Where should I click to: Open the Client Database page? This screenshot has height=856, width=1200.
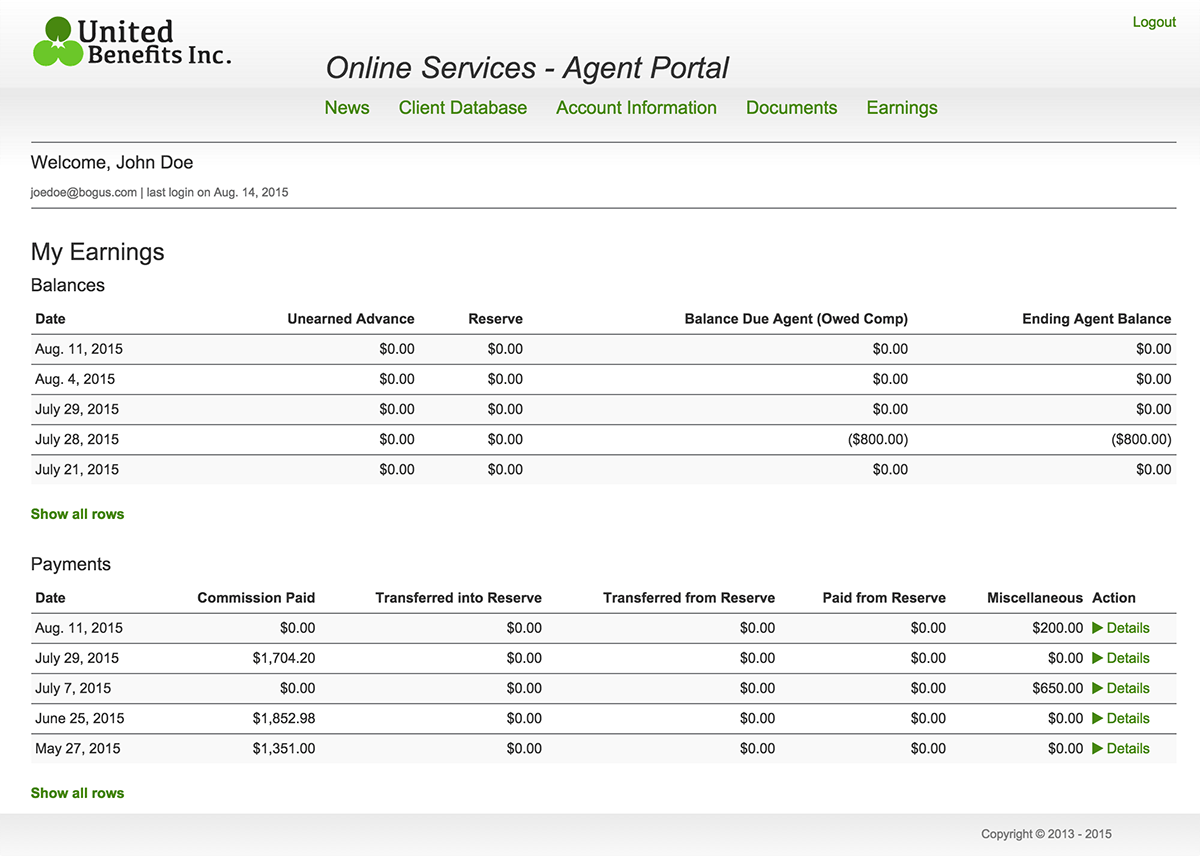[462, 108]
